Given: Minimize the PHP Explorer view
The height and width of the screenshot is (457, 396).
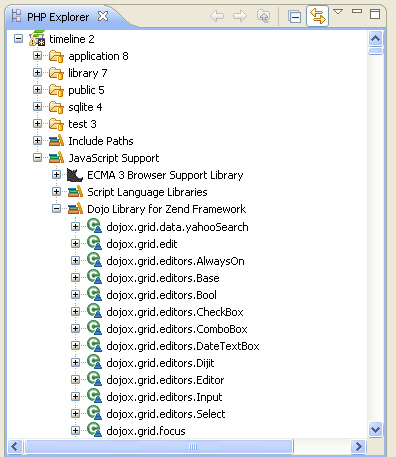Looking at the screenshot, I should coord(357,11).
